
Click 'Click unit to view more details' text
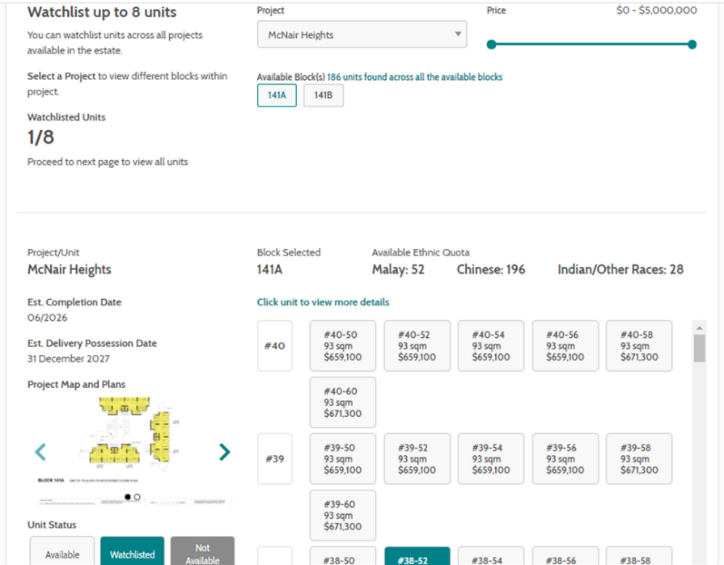(x=323, y=302)
